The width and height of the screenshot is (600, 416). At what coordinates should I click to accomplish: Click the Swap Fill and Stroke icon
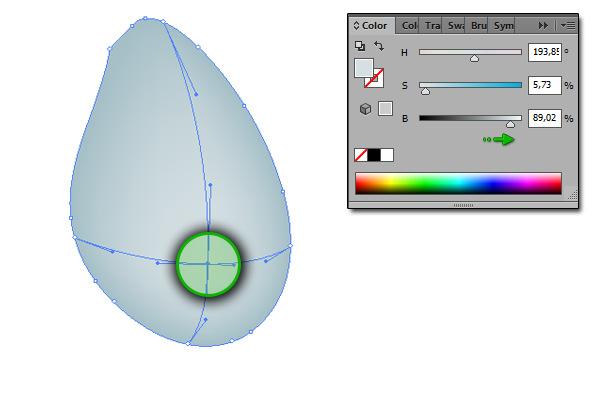point(379,46)
